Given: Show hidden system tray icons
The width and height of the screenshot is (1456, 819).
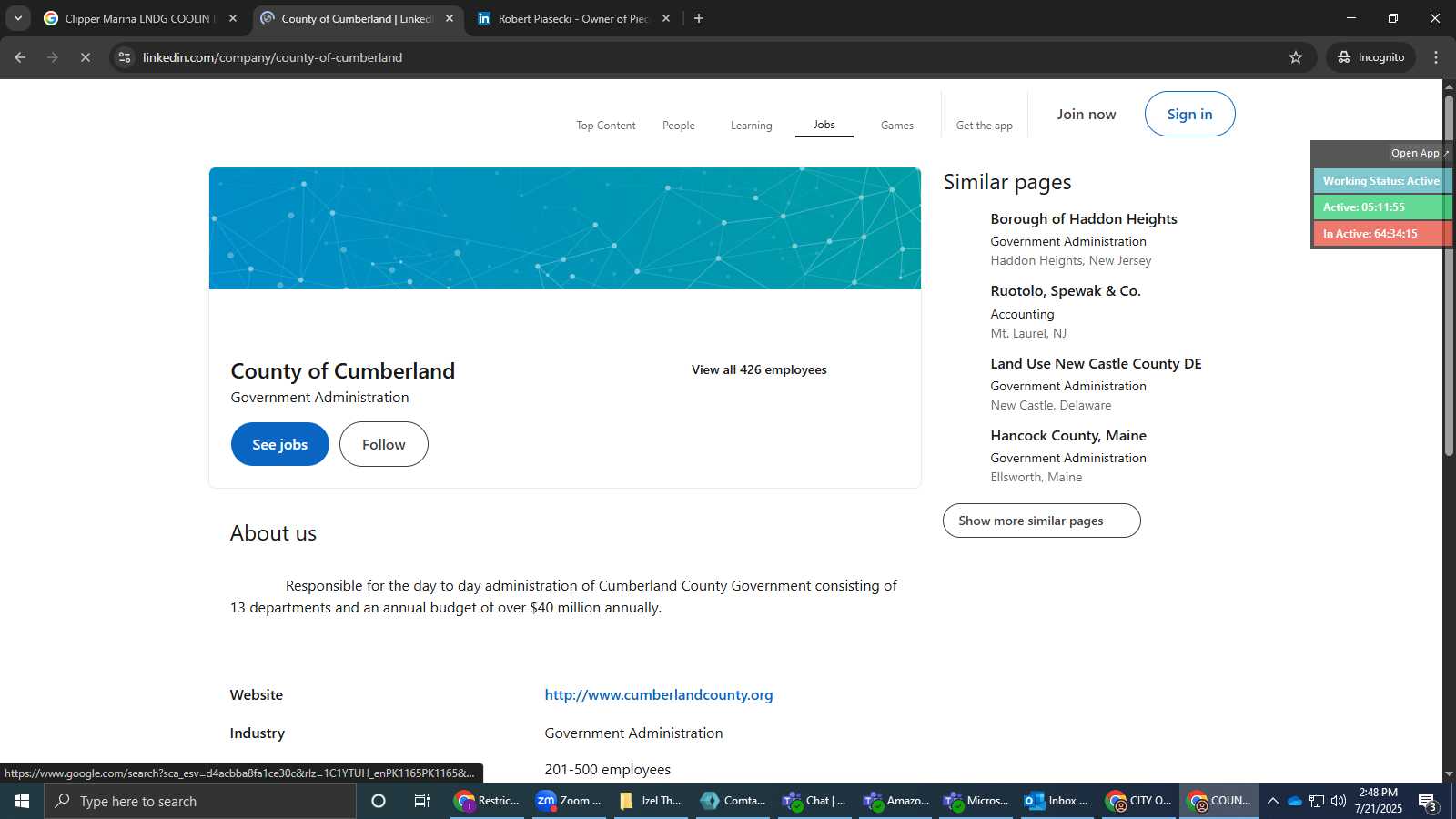Looking at the screenshot, I should tap(1273, 801).
